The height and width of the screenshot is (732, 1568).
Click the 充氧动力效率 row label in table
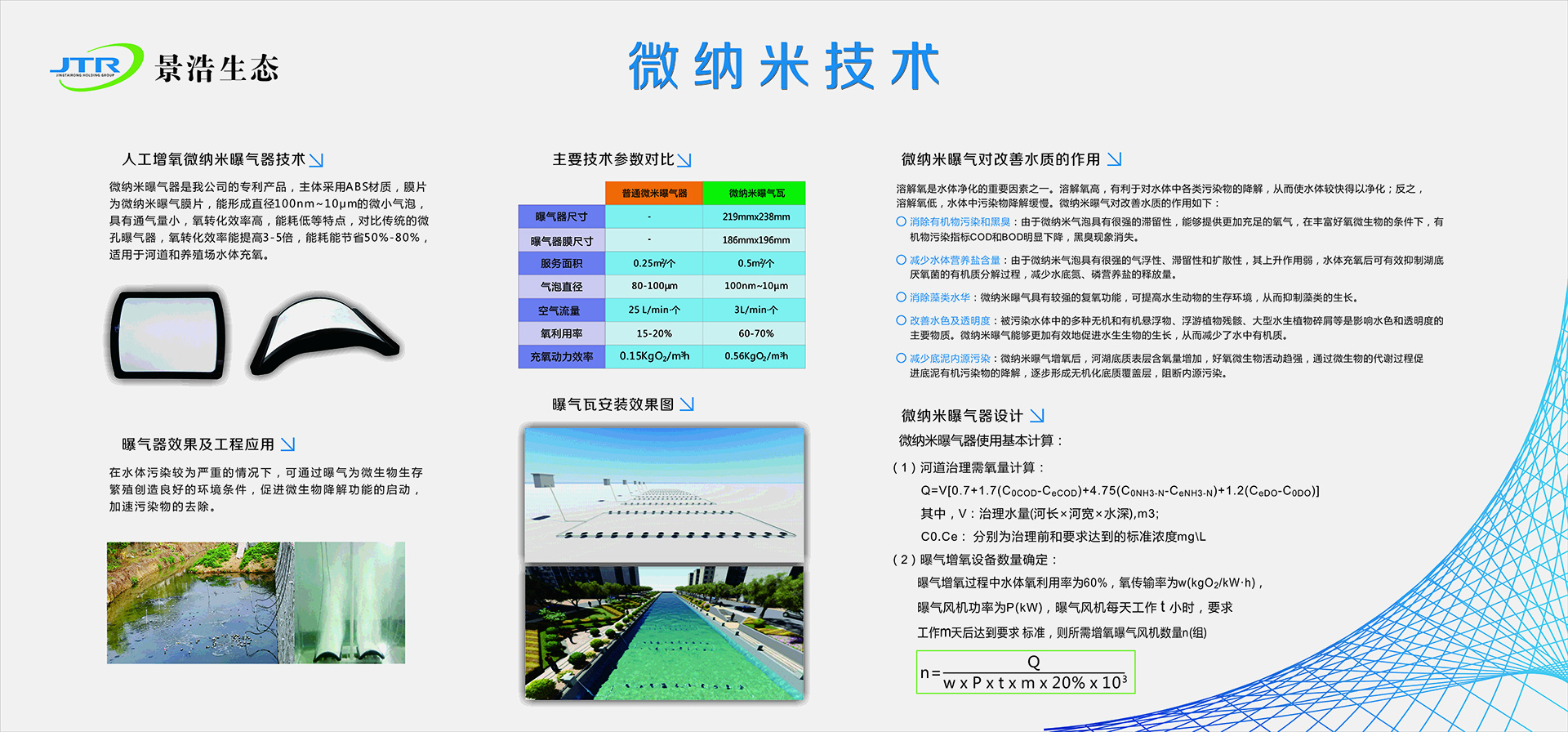[x=561, y=357]
